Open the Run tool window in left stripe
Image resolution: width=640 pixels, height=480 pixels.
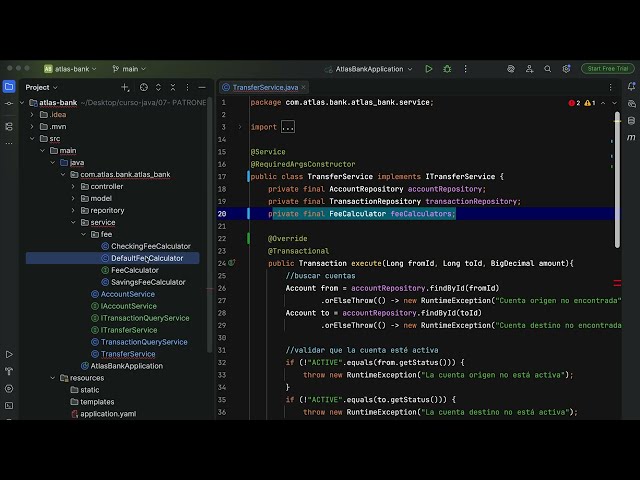click(9, 354)
